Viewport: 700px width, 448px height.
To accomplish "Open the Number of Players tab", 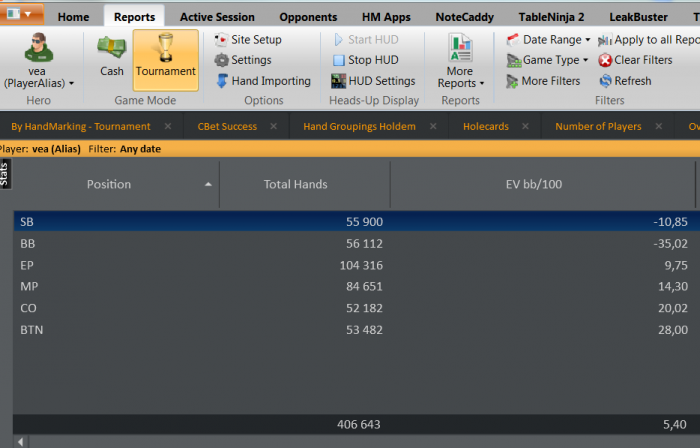I will pyautogui.click(x=598, y=126).
